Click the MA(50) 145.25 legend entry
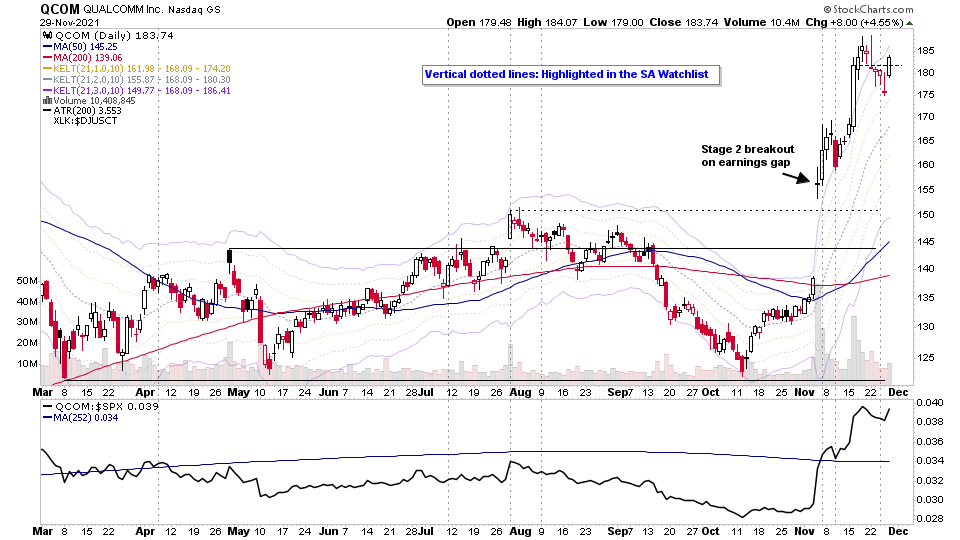The image size is (960, 540). click(x=80, y=47)
